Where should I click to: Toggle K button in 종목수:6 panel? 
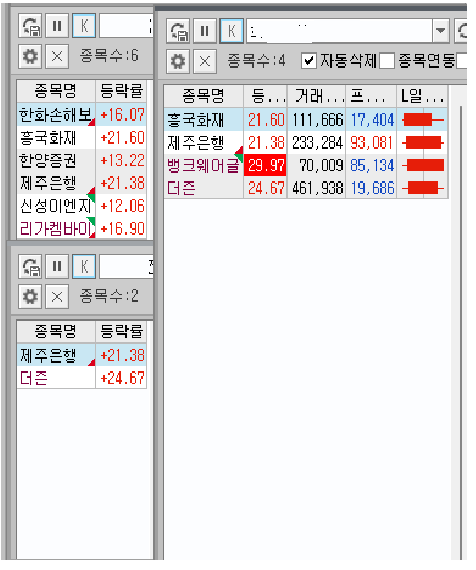point(84,26)
